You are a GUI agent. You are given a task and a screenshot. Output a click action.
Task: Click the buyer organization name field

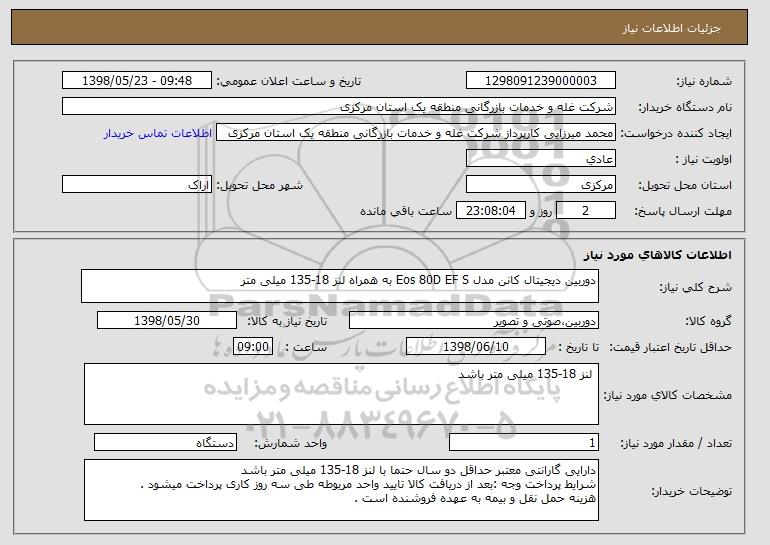(x=339, y=107)
